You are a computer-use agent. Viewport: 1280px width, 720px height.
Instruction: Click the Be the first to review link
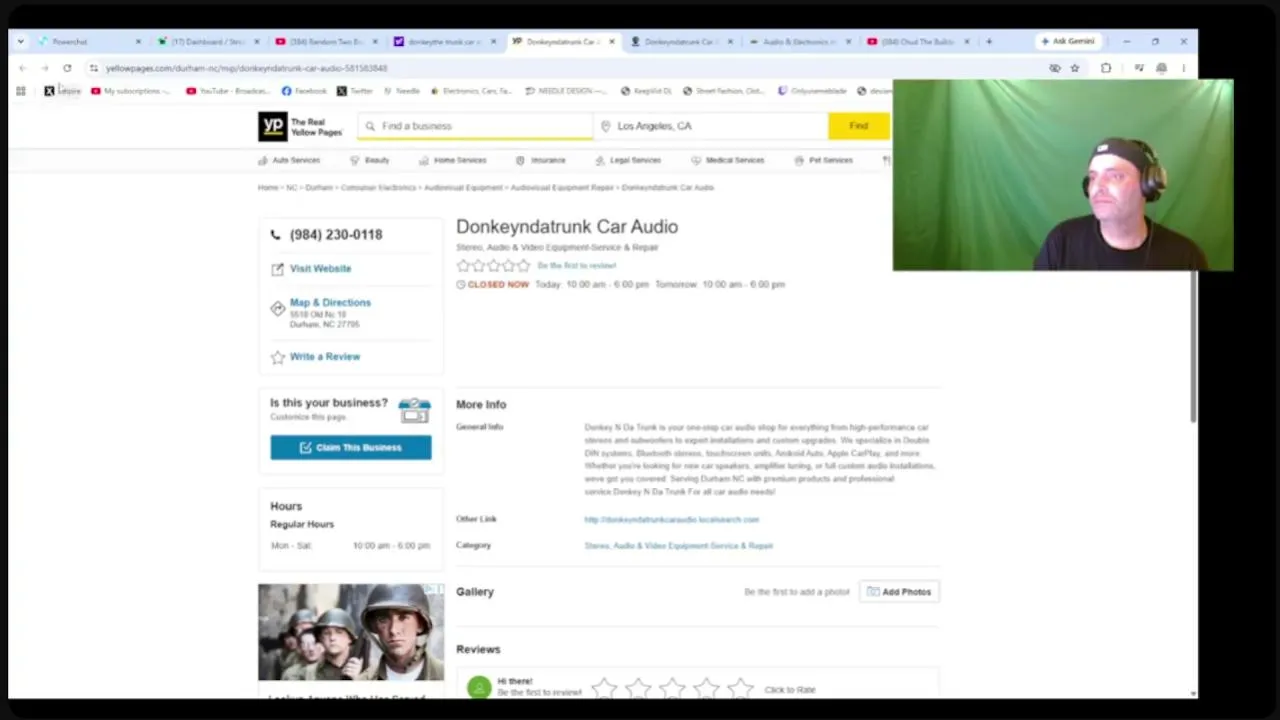(x=577, y=266)
